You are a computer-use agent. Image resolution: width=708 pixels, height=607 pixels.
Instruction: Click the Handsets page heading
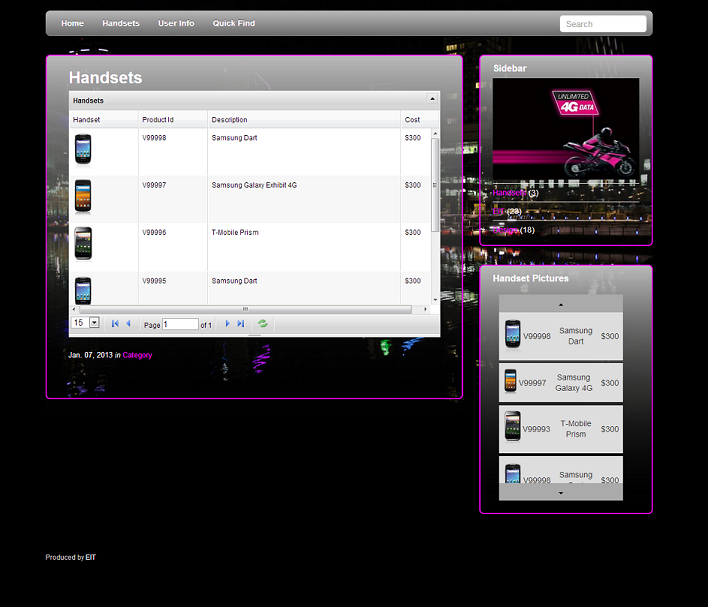coord(106,78)
